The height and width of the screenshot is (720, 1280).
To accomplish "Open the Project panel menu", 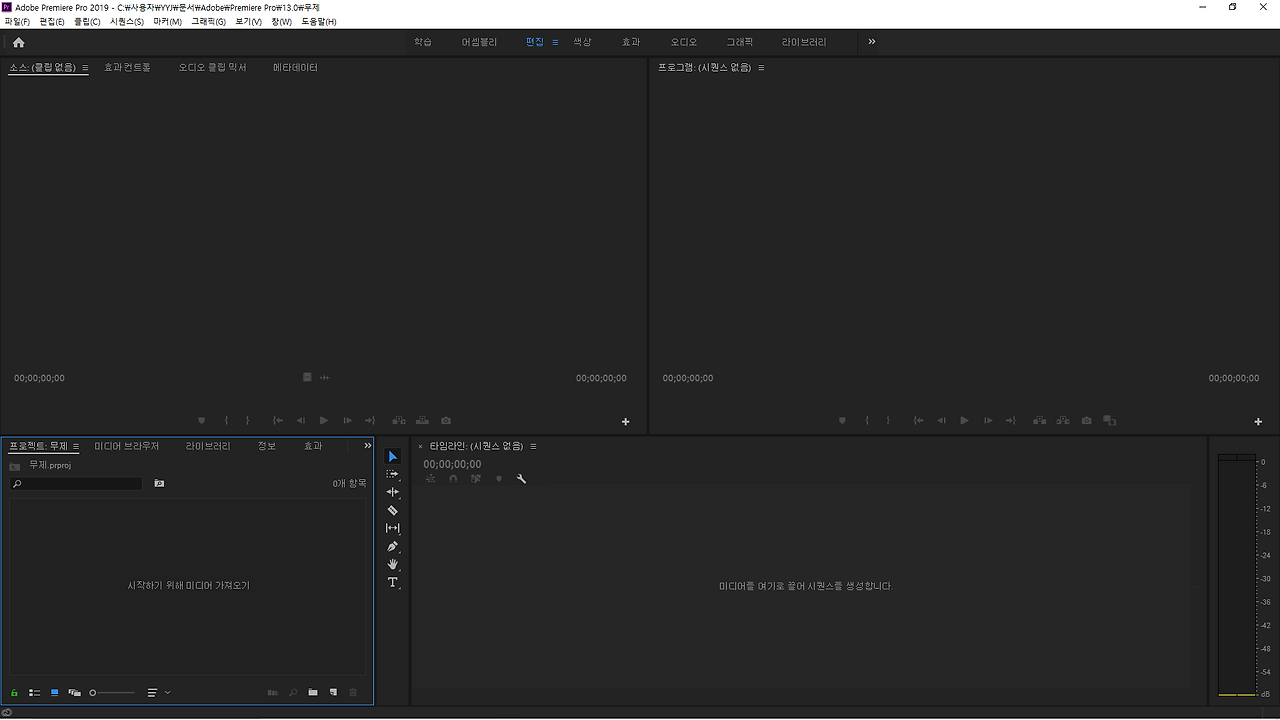I will click(x=76, y=446).
